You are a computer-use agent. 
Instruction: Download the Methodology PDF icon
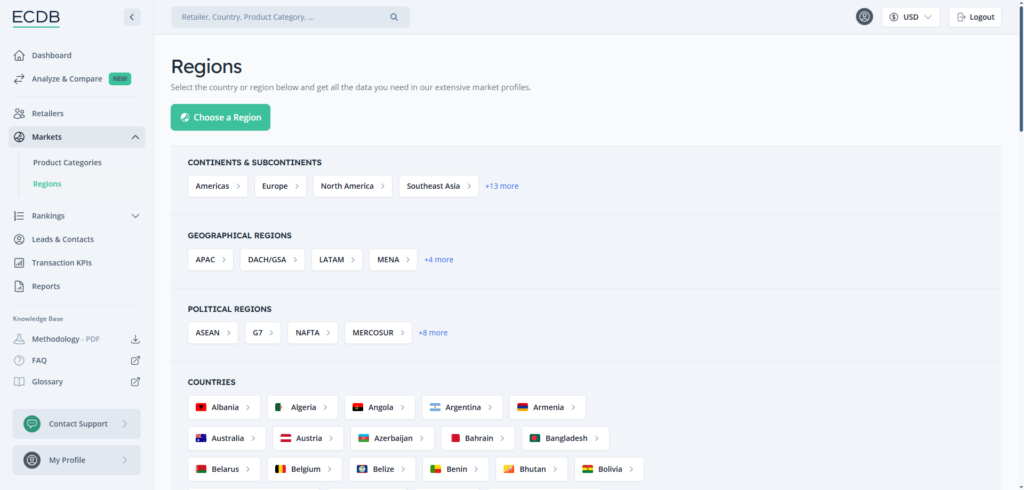(135, 339)
